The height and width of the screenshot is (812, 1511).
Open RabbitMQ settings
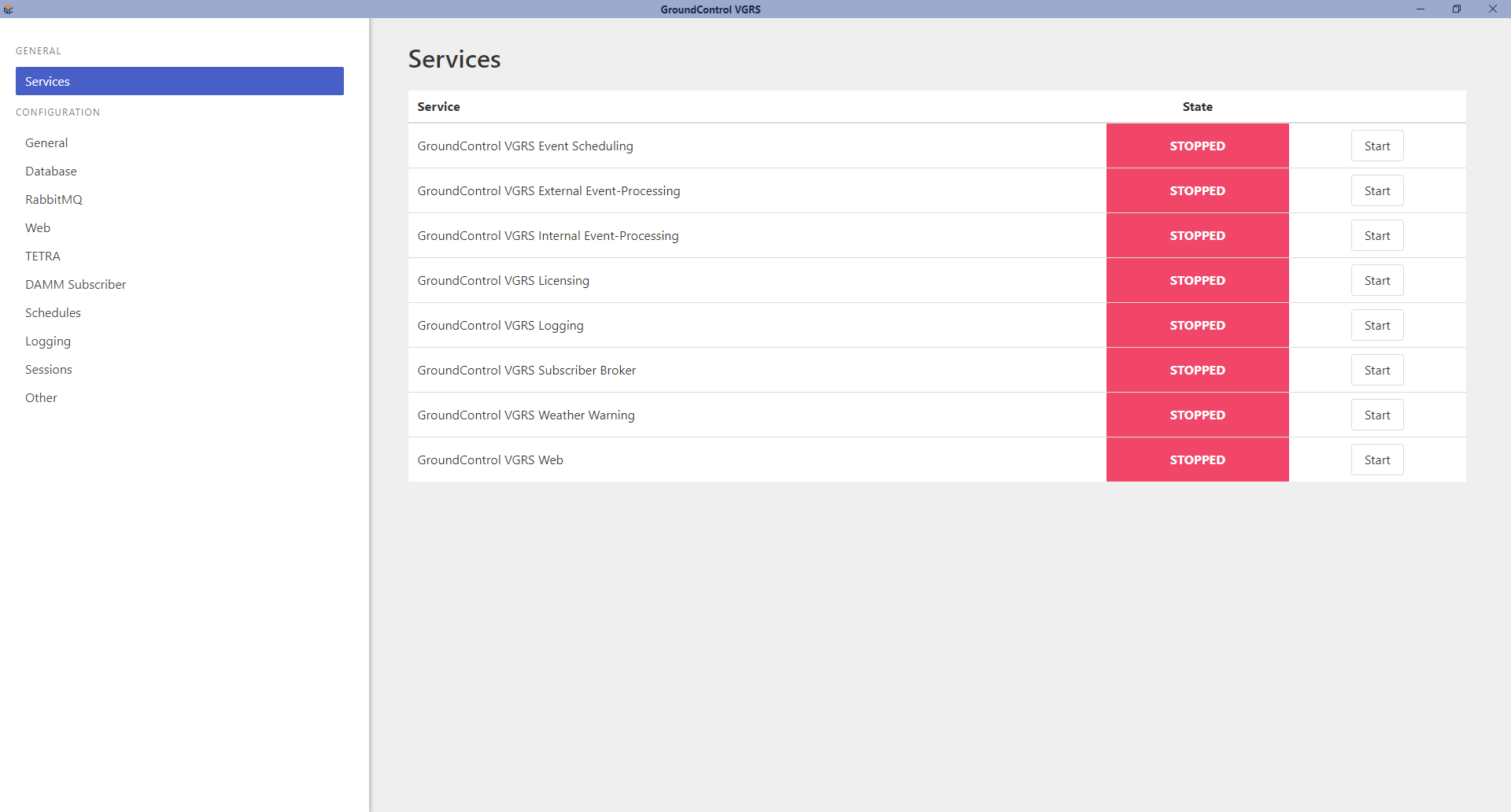pyautogui.click(x=54, y=199)
